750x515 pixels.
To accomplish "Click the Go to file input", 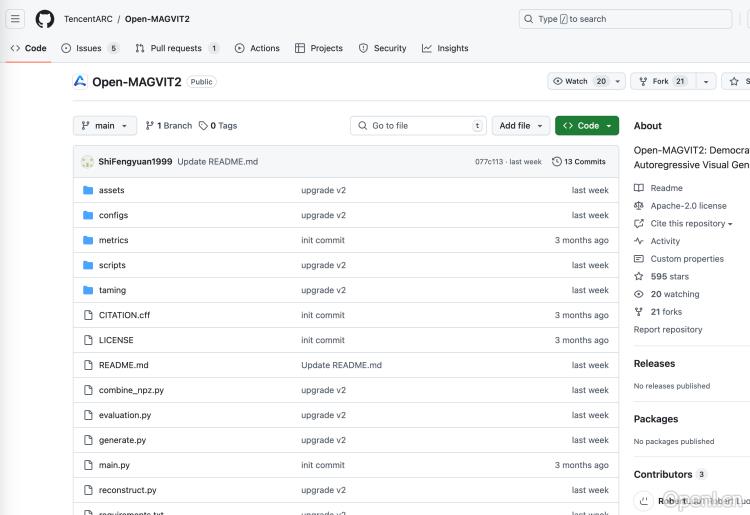I will [418, 126].
